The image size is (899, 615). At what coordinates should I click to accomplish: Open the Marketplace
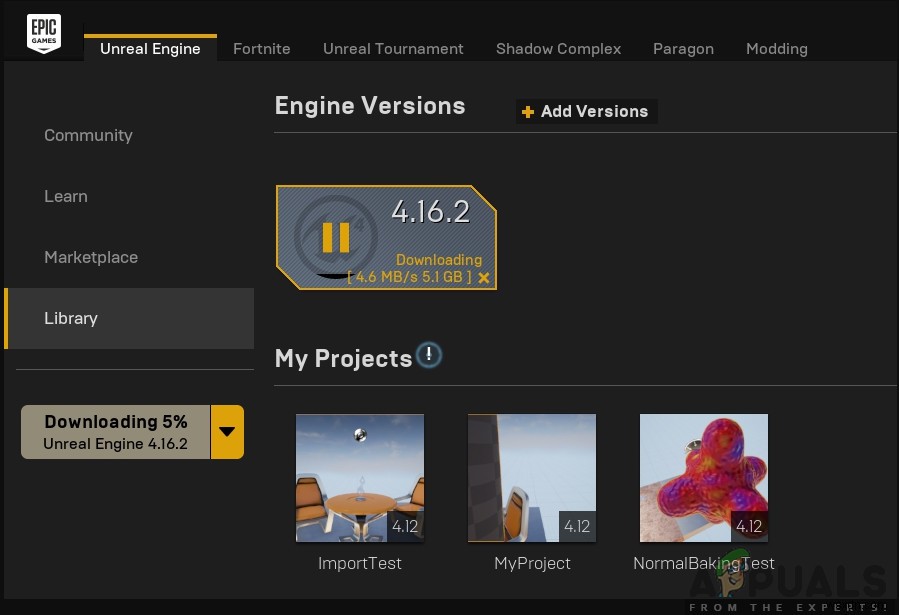[91, 257]
